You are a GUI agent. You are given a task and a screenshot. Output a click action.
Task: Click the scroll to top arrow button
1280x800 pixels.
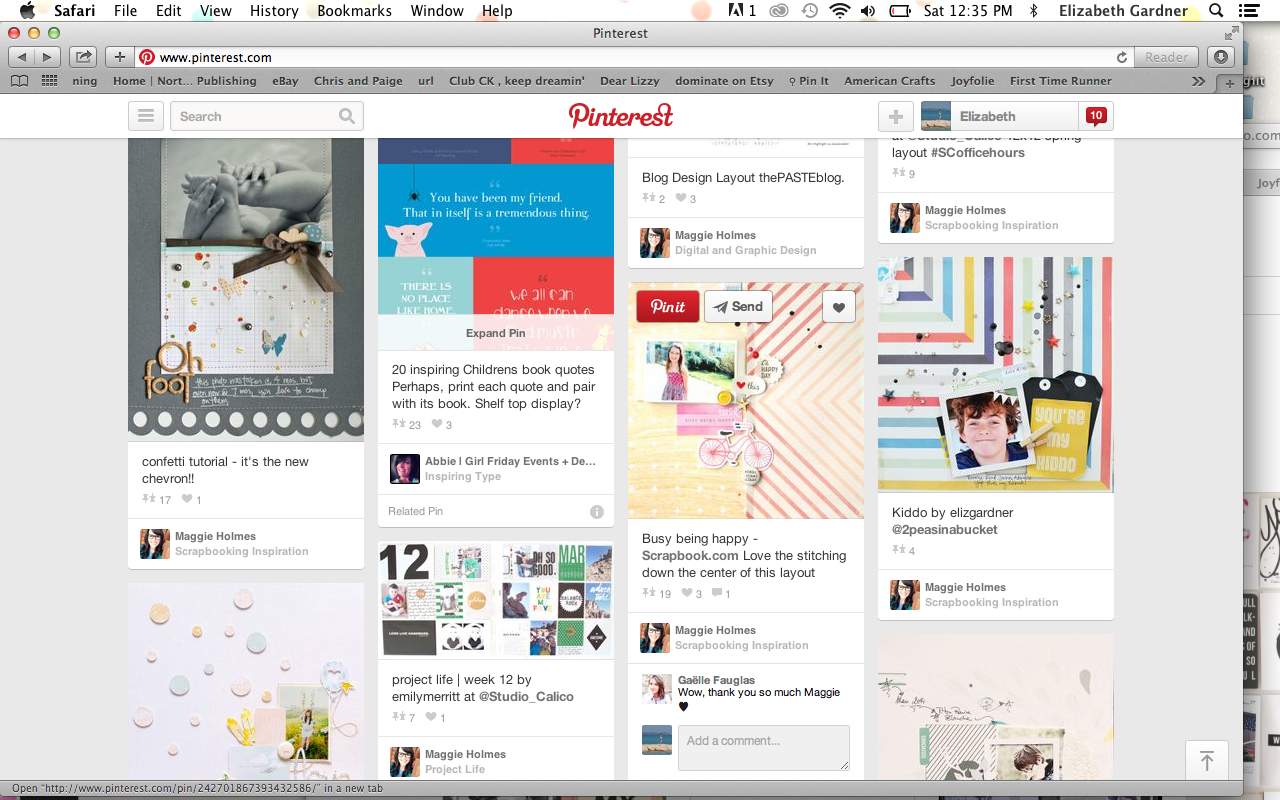[x=1207, y=761]
